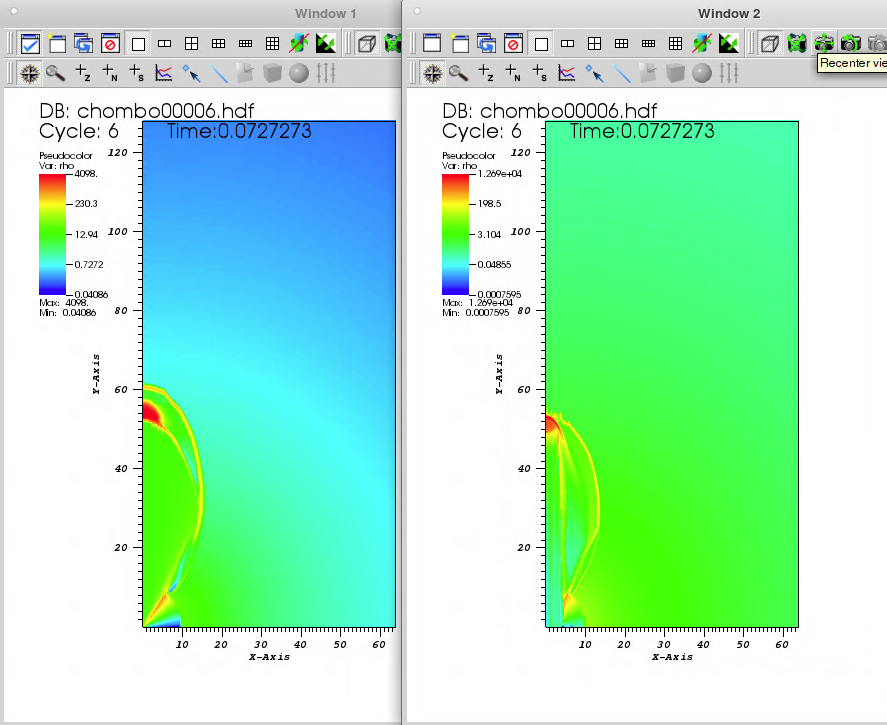Select the Lineout mode in Window 1
This screenshot has height=725, width=887.
click(164, 73)
